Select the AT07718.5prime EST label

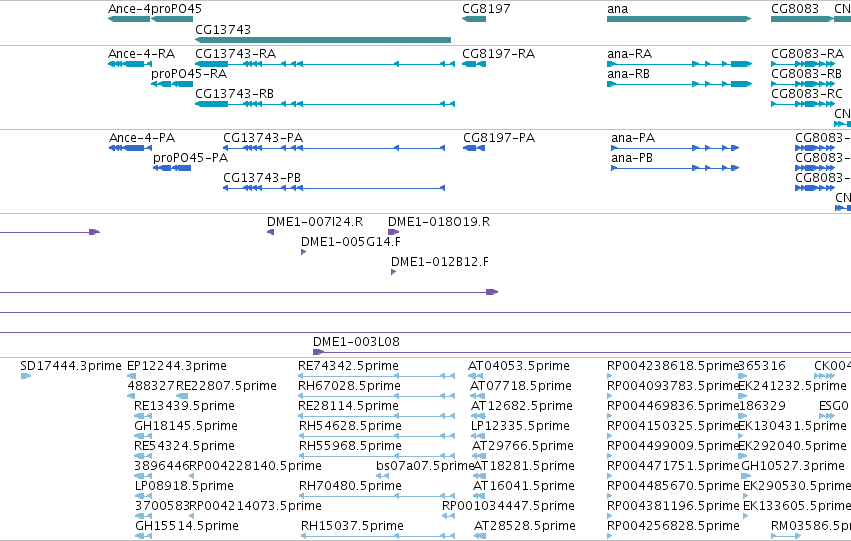click(x=520, y=386)
